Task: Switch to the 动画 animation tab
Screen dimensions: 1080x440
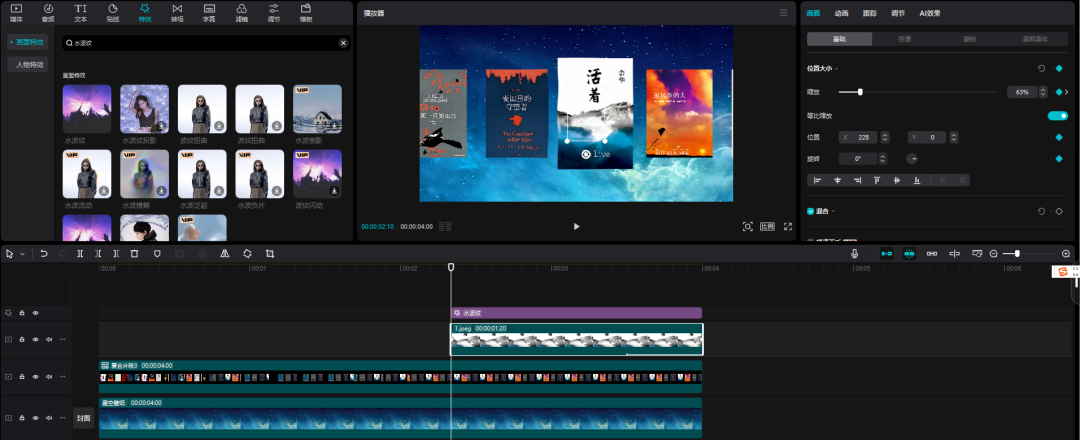Action: (x=842, y=13)
